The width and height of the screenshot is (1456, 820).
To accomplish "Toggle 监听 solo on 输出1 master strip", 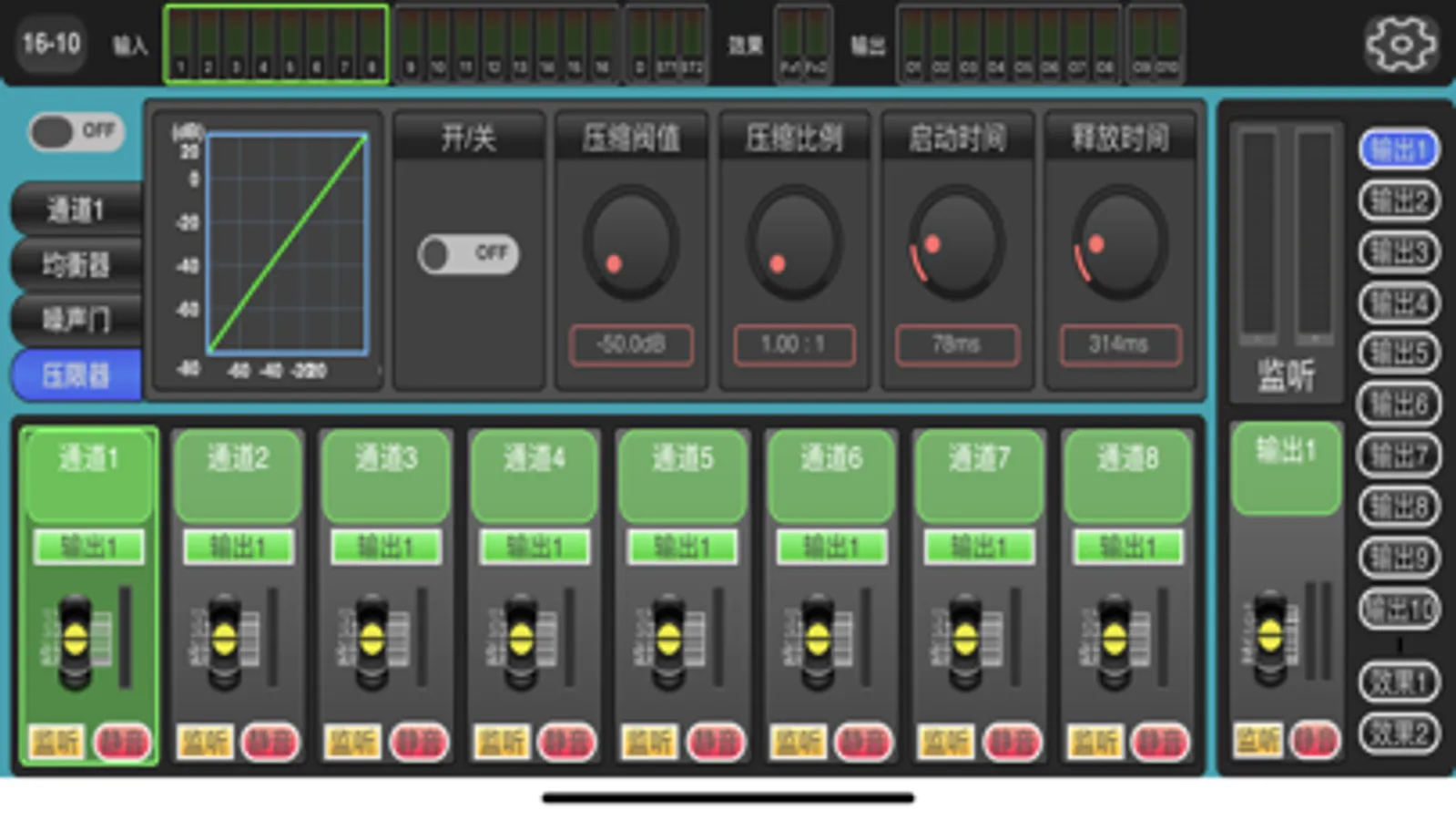I will [x=1257, y=740].
